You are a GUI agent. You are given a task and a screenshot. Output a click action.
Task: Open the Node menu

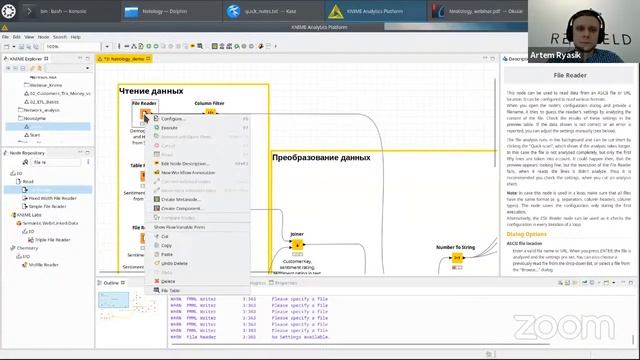[43, 37]
